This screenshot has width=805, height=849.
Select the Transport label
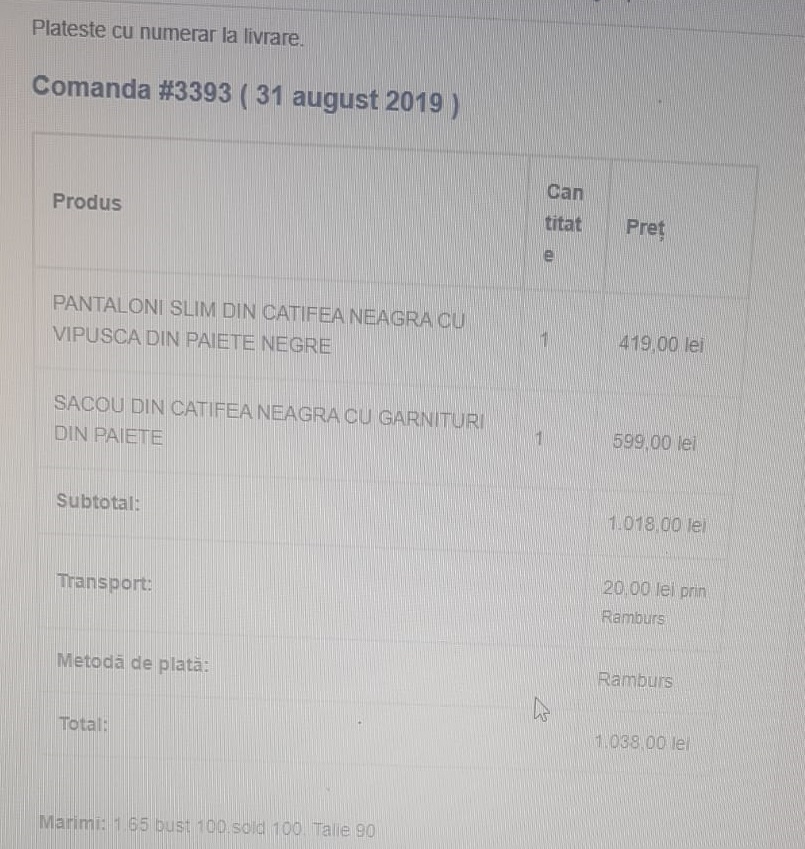[x=104, y=583]
